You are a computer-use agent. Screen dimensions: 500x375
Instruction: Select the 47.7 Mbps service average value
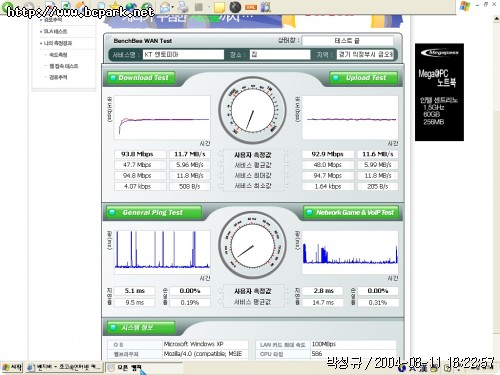click(140, 165)
